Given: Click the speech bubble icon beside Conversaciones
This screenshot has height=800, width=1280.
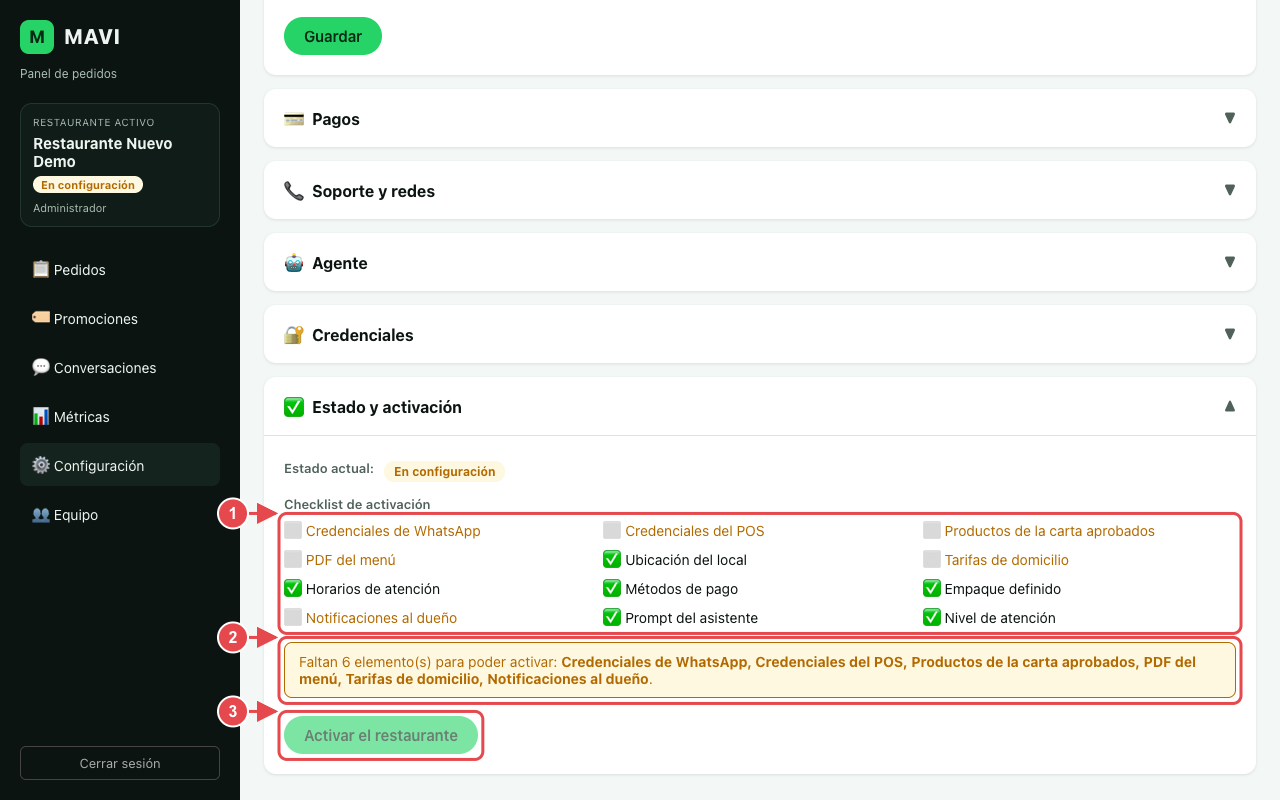Looking at the screenshot, I should tap(41, 367).
